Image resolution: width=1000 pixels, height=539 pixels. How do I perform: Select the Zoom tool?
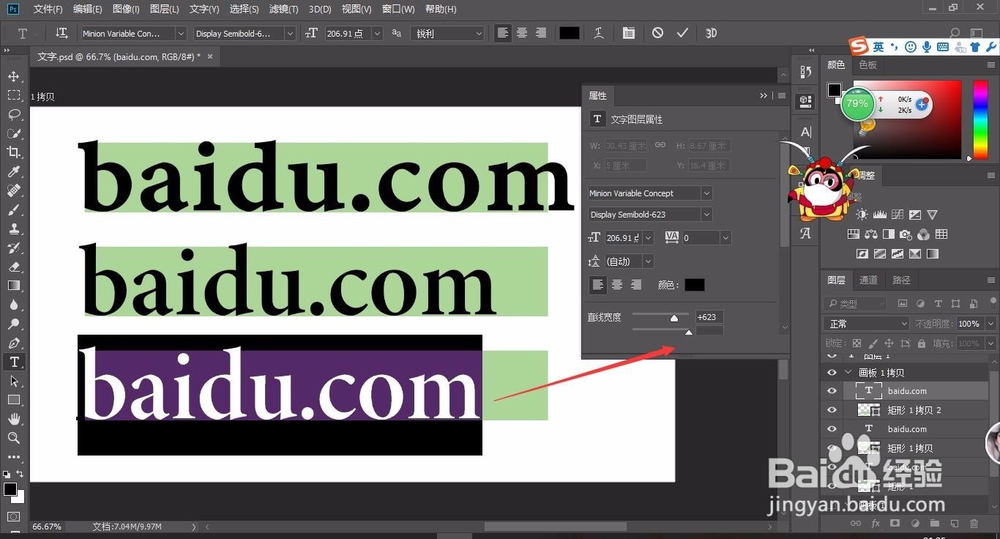tap(13, 438)
